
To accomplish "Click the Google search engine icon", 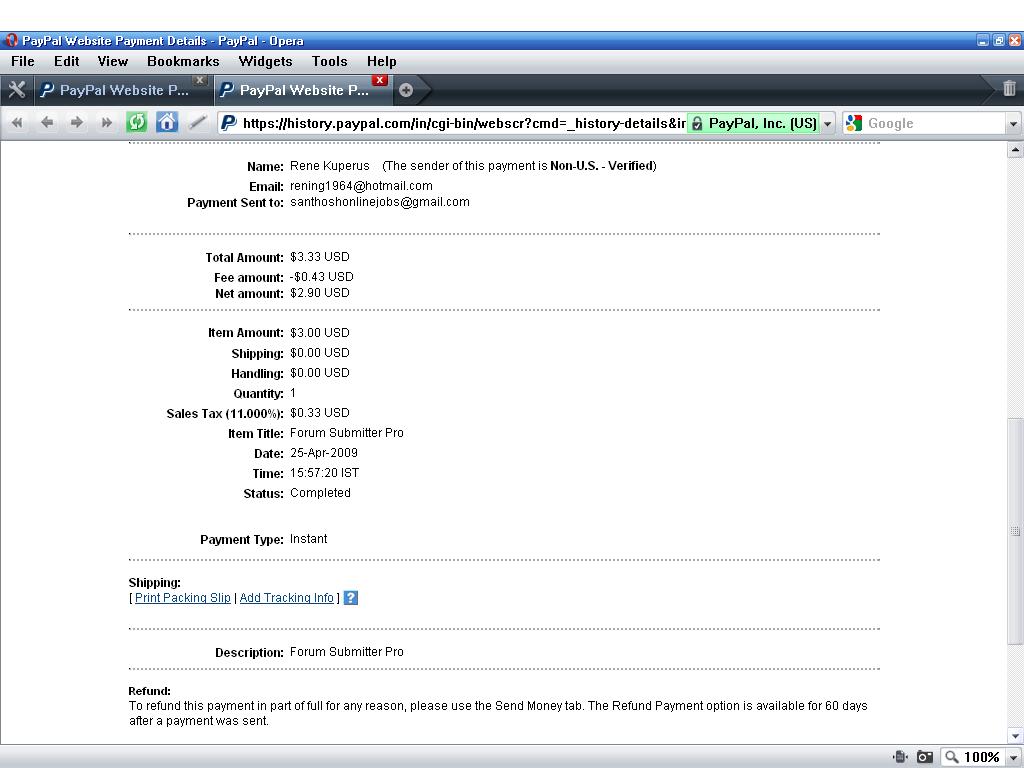I will pos(854,123).
